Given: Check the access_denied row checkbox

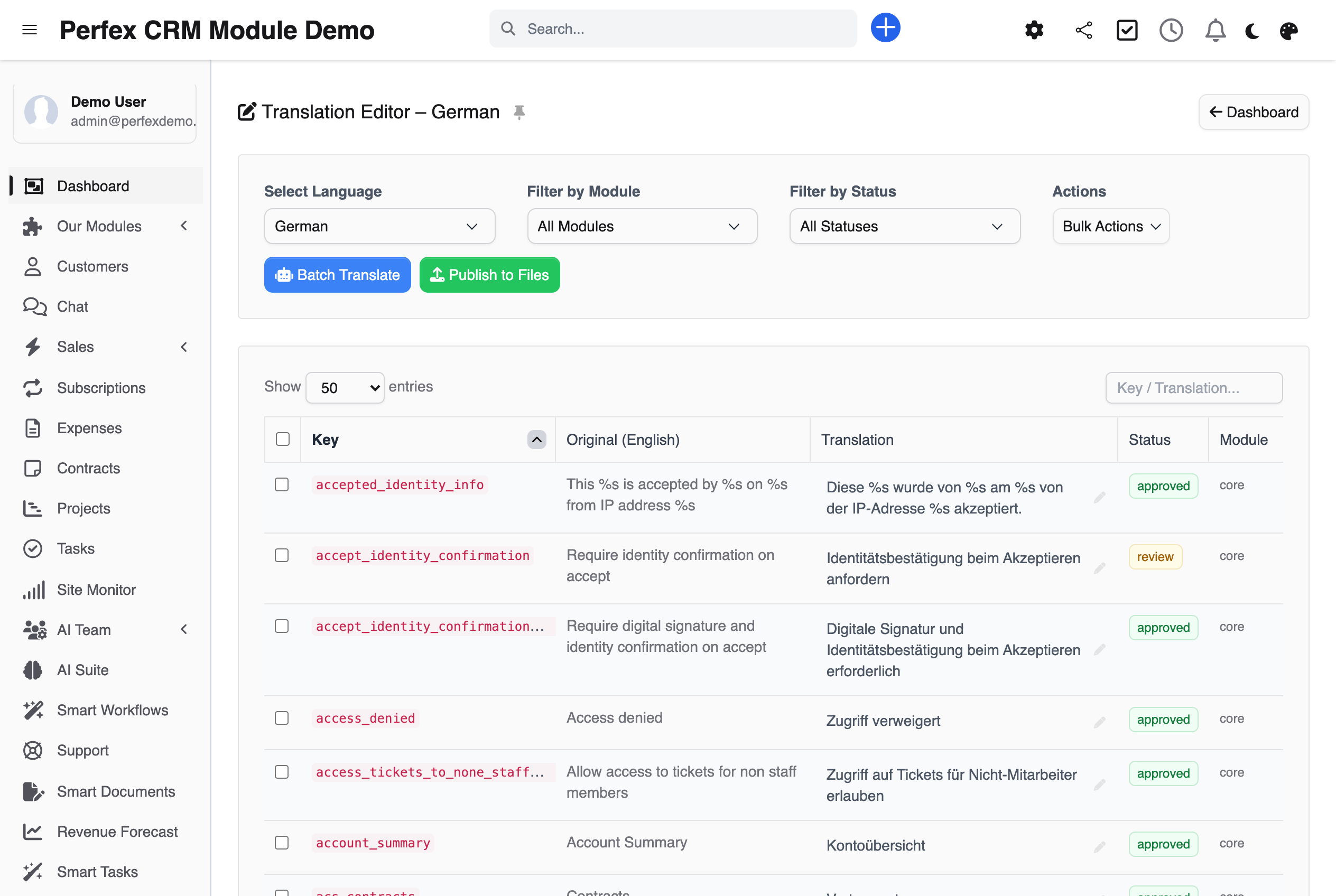Looking at the screenshot, I should coord(281,718).
